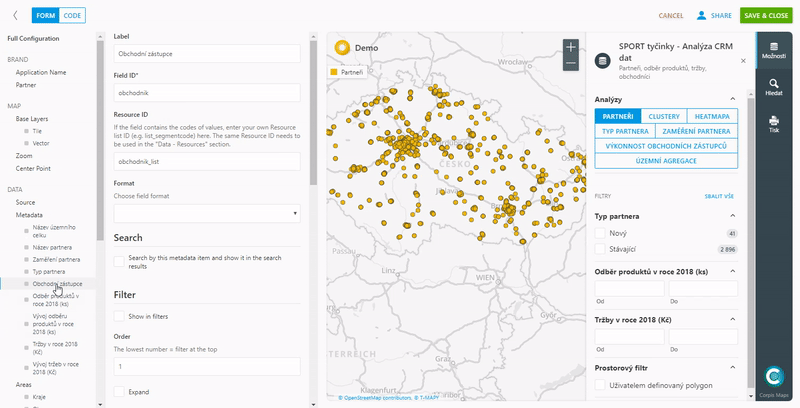The image size is (800, 408).
Task: Click Odběr produktů Do input field
Action: pyautogui.click(x=703, y=288)
